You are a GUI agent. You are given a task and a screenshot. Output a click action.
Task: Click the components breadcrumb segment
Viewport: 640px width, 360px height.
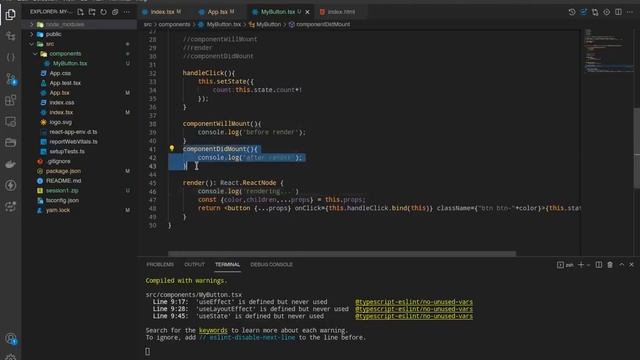(174, 24)
